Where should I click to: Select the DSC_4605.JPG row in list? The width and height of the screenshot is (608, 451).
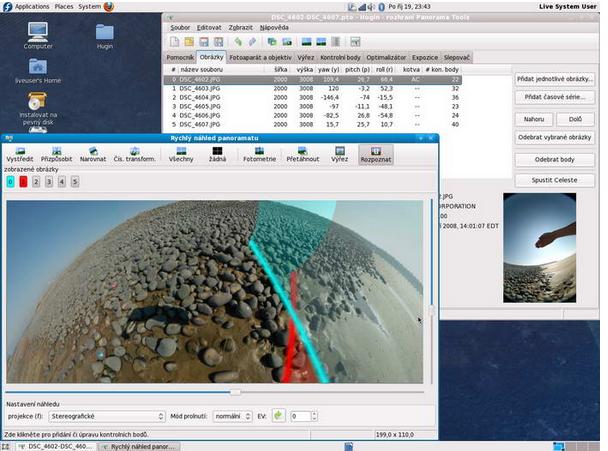coord(313,106)
